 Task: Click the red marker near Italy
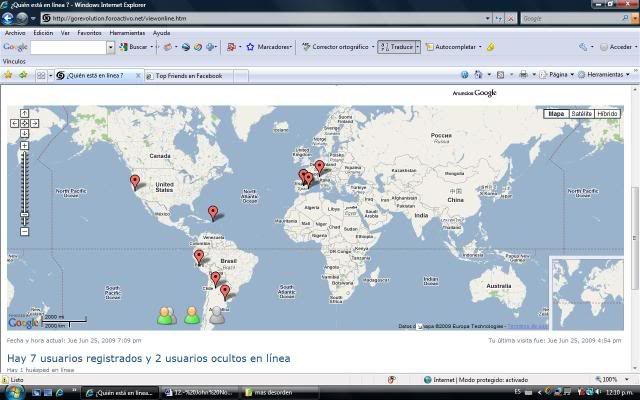(320, 167)
